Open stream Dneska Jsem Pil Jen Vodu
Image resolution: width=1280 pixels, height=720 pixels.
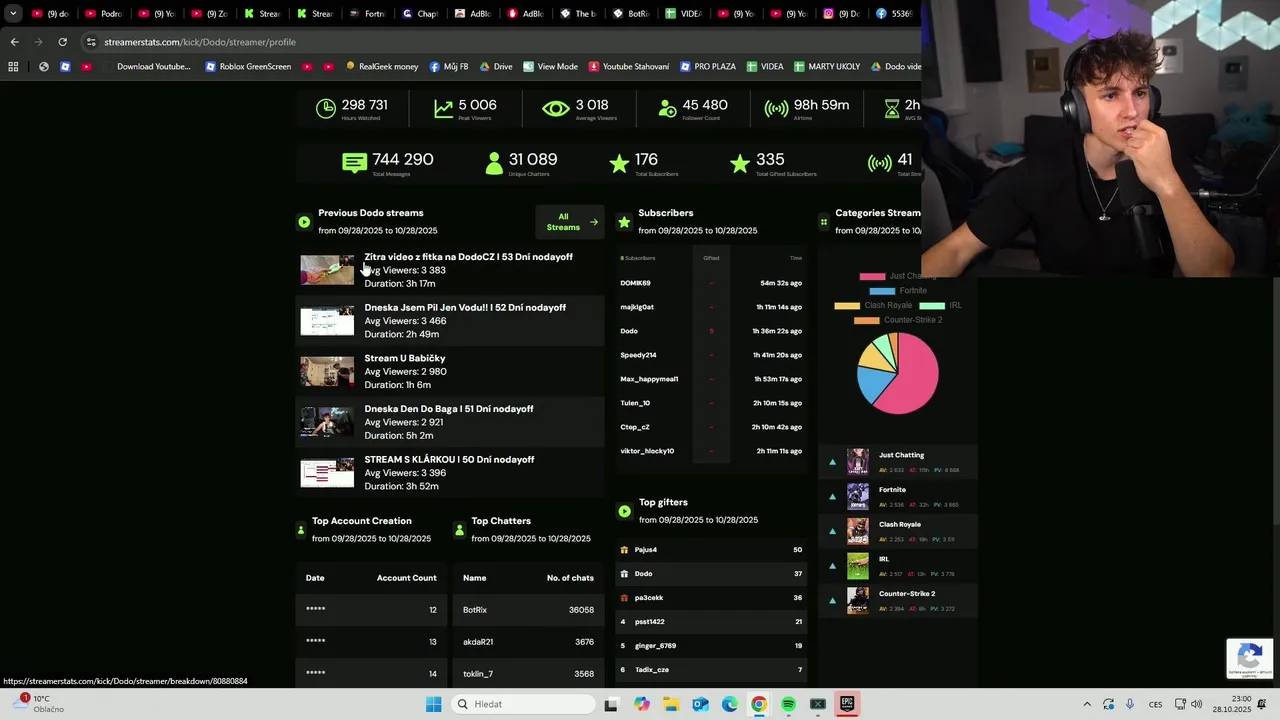pos(465,308)
